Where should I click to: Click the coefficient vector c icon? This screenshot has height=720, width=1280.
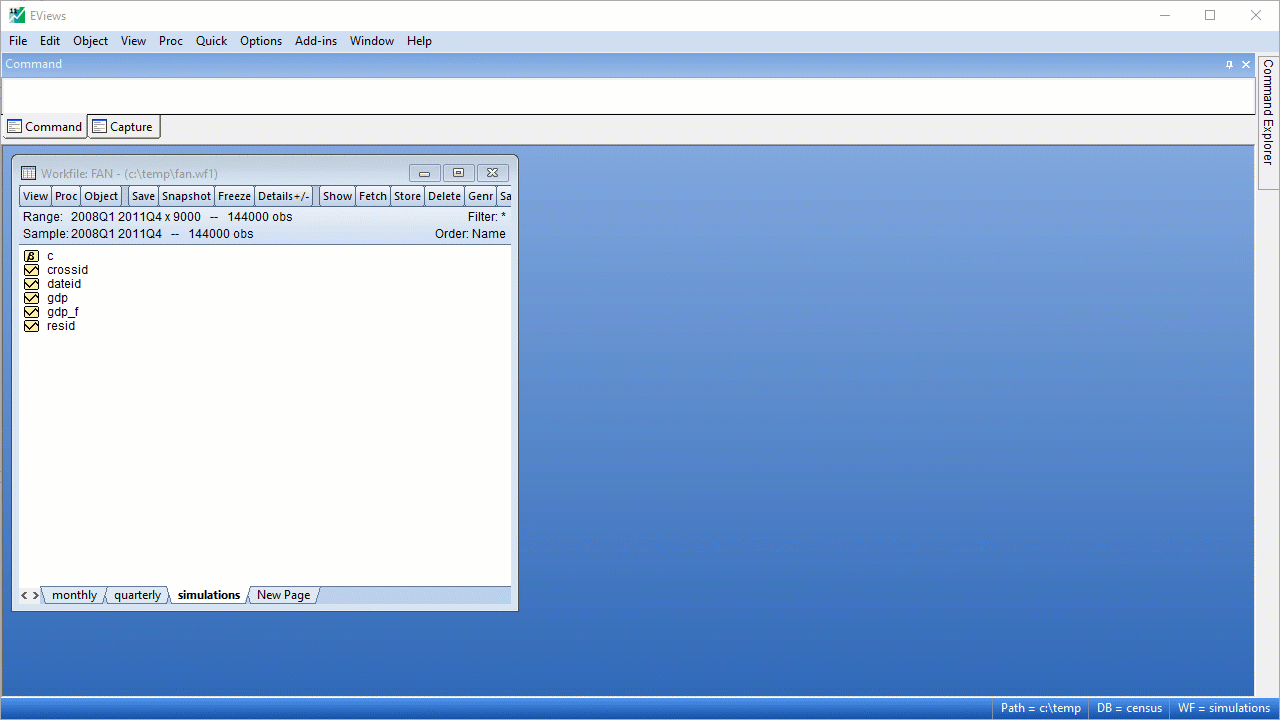31,256
